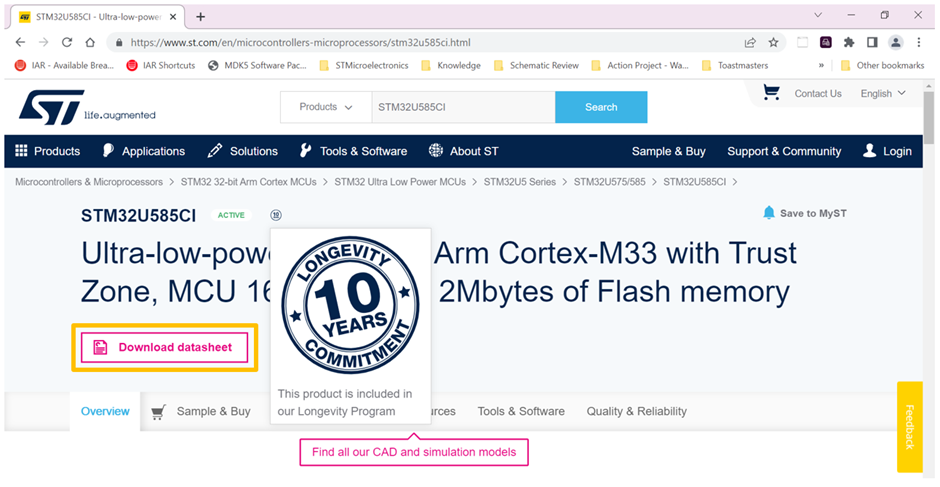The image size is (940, 487).
Task: Switch to the Tools & Software page tab
Action: point(521,411)
